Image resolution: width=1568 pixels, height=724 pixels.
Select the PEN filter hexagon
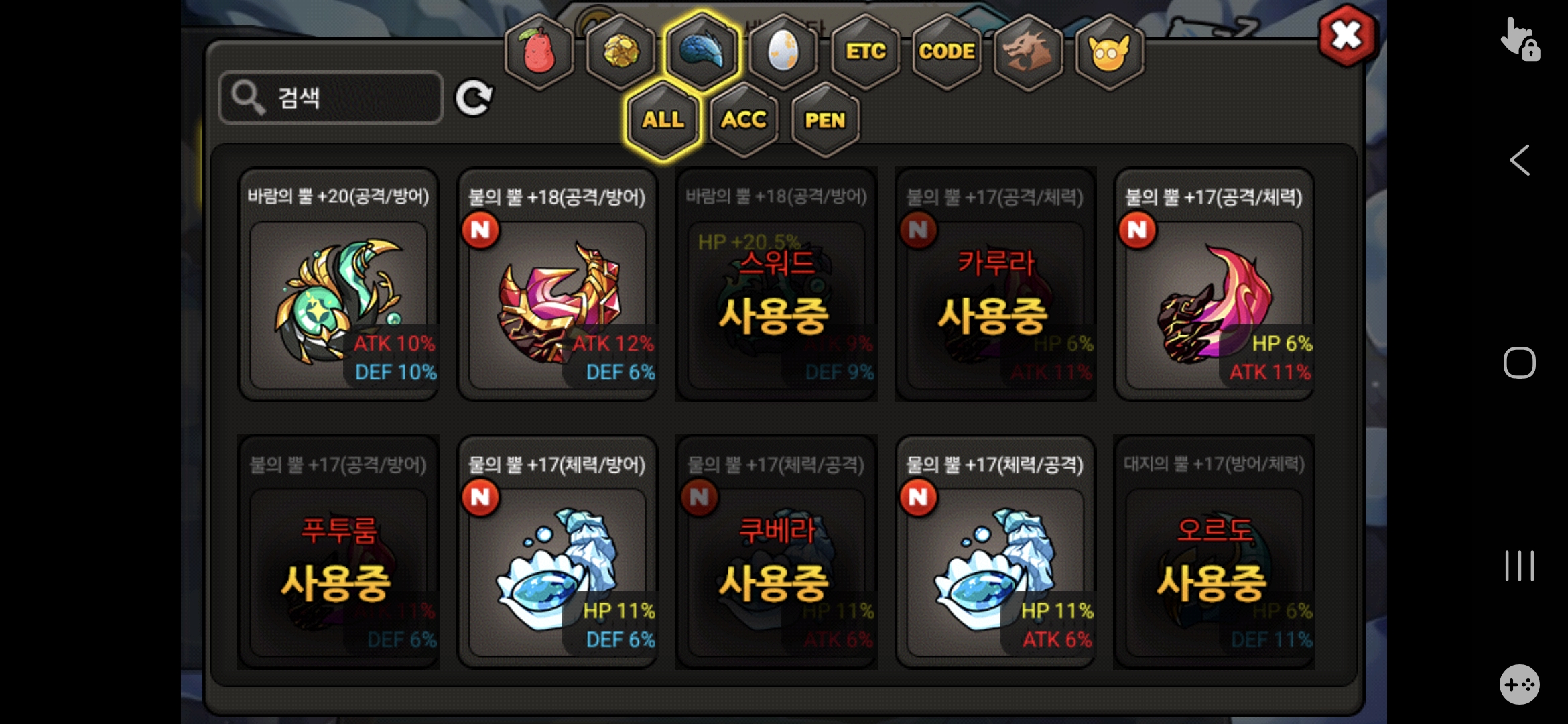tap(825, 120)
